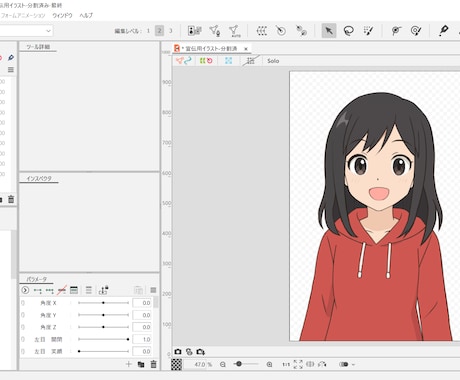Toggle the crossed-out red keyform delete icon
Image resolution: width=460 pixels, height=380 pixels.
pos(62,290)
